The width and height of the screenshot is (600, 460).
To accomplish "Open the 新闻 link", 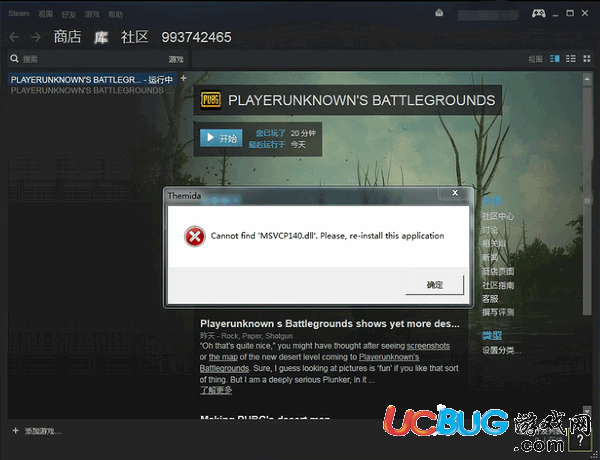I will (490, 258).
